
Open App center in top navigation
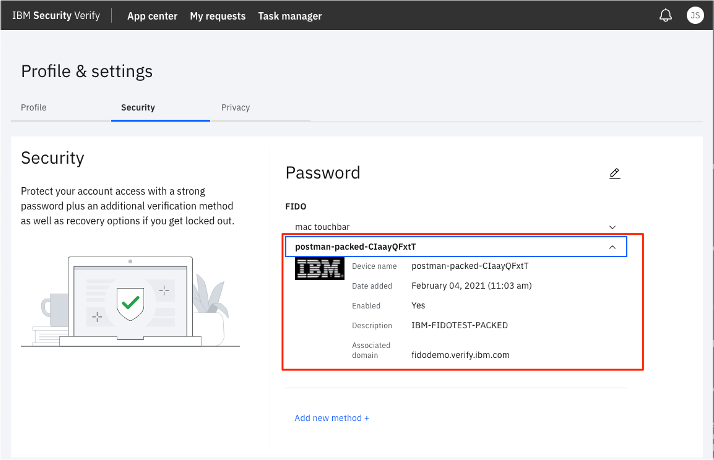coord(152,16)
